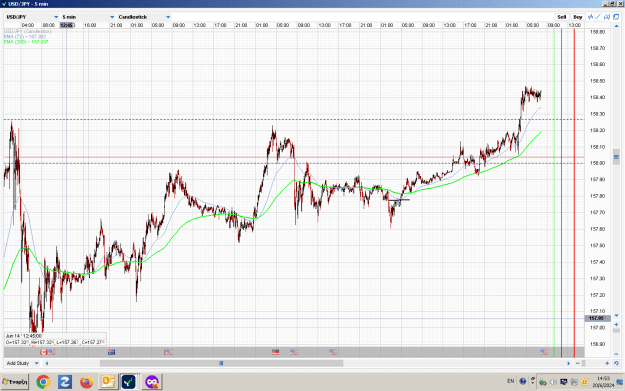
Task: Open the volume speaker tray icon
Action: 553,382
